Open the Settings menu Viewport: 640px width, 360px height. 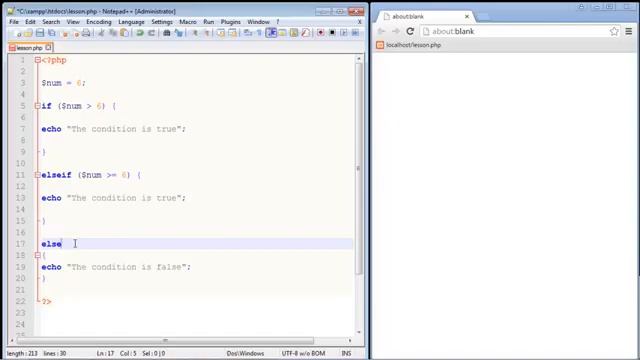[162, 22]
